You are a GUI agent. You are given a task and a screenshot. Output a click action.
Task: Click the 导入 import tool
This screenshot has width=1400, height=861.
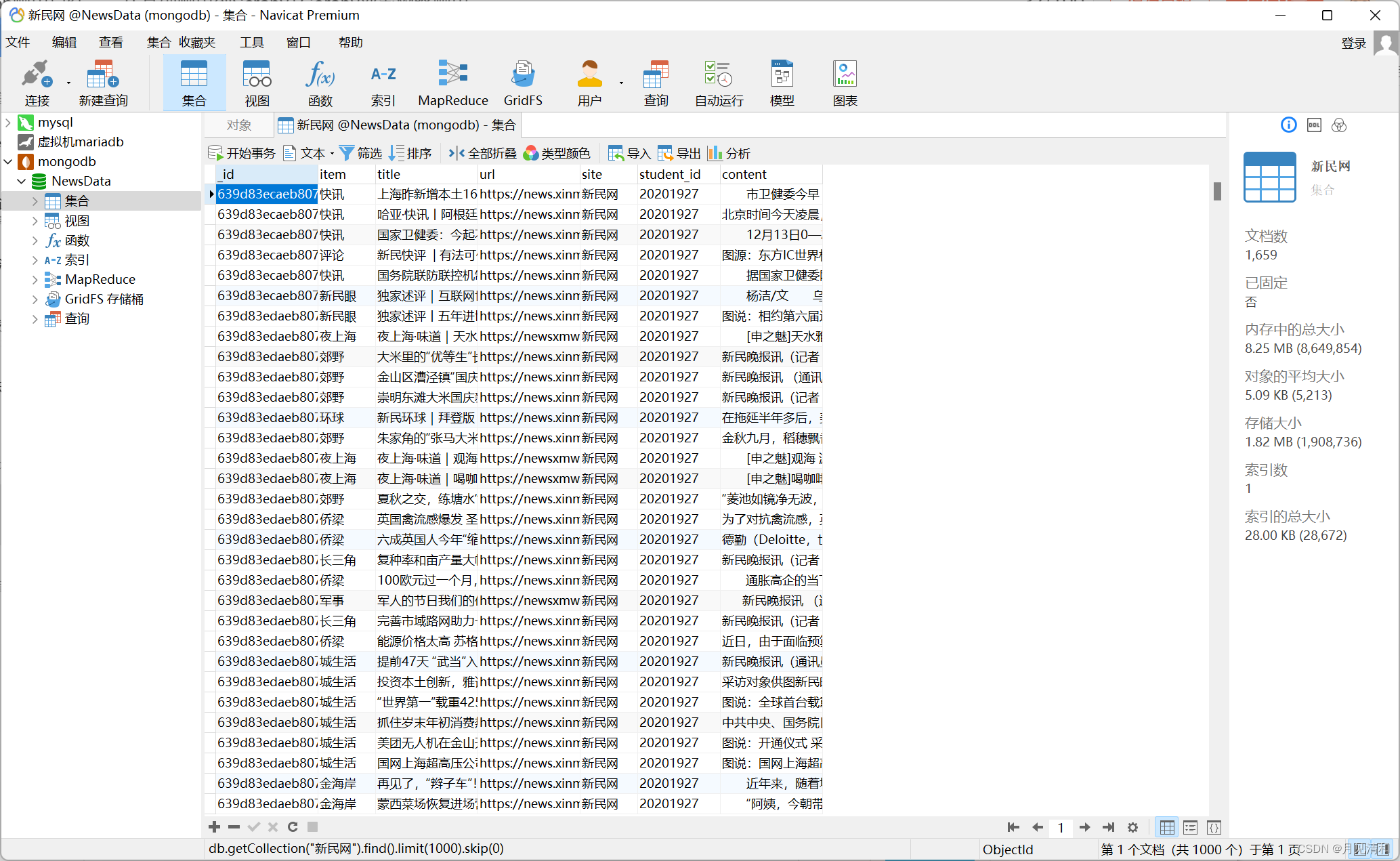tap(629, 153)
